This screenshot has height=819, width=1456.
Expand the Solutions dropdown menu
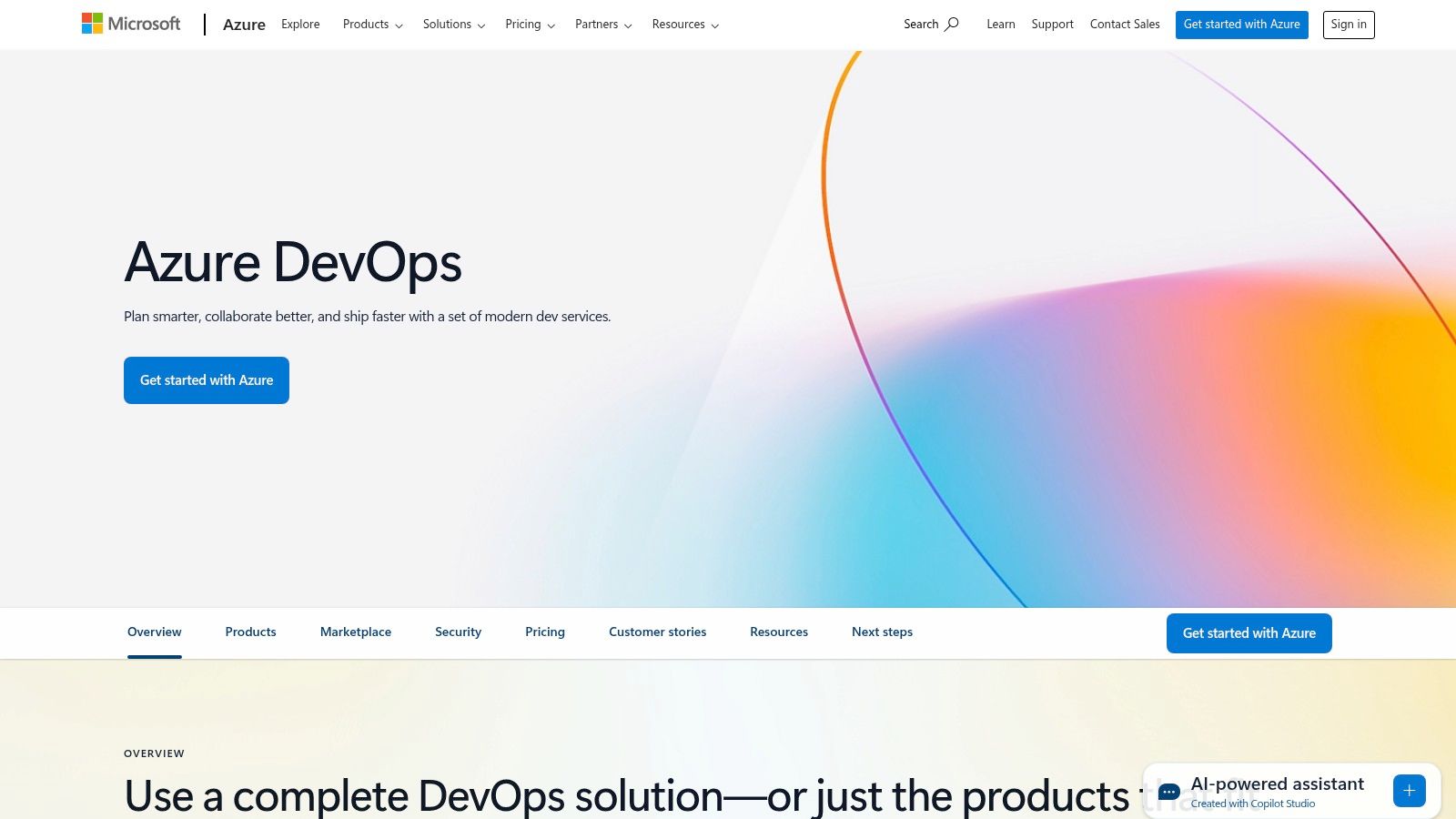pyautogui.click(x=453, y=25)
